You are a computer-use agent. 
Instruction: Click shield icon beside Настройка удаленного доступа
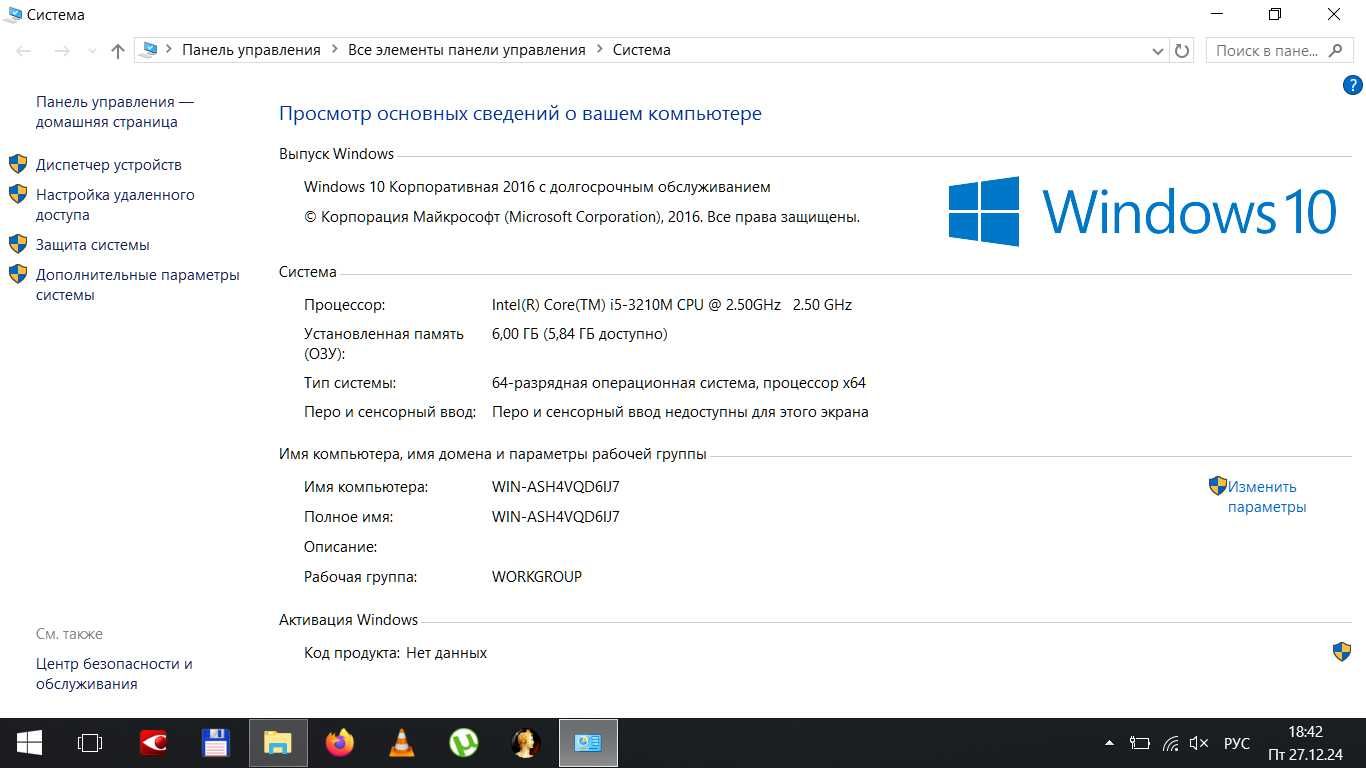pos(18,194)
